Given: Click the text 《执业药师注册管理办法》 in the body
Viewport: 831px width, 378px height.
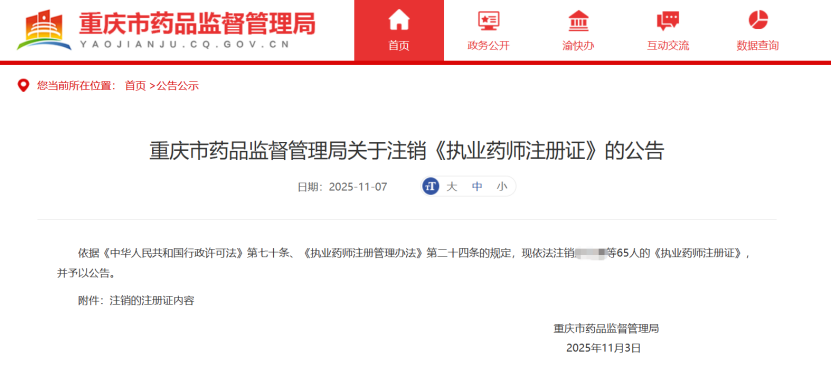Looking at the screenshot, I should click(364, 253).
